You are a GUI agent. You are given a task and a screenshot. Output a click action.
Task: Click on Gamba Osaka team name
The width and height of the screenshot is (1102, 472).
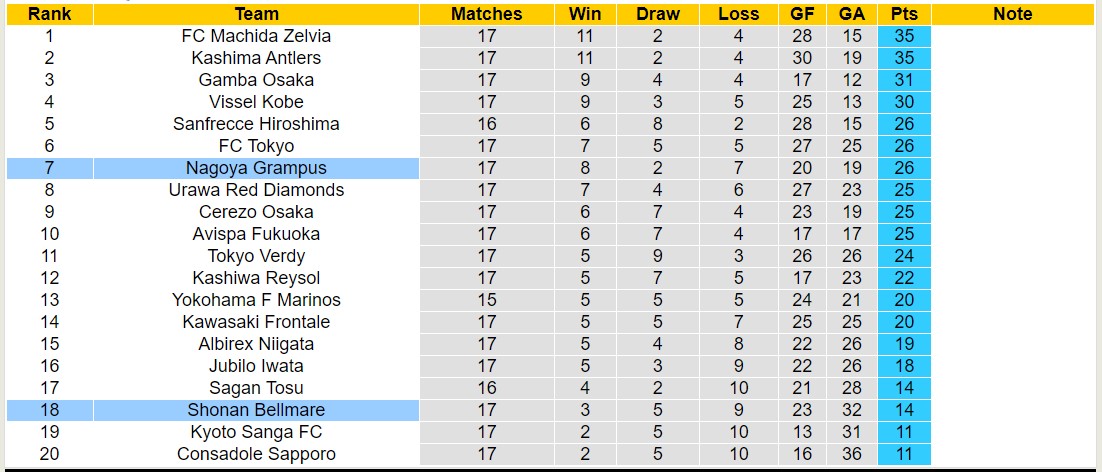[x=256, y=80]
